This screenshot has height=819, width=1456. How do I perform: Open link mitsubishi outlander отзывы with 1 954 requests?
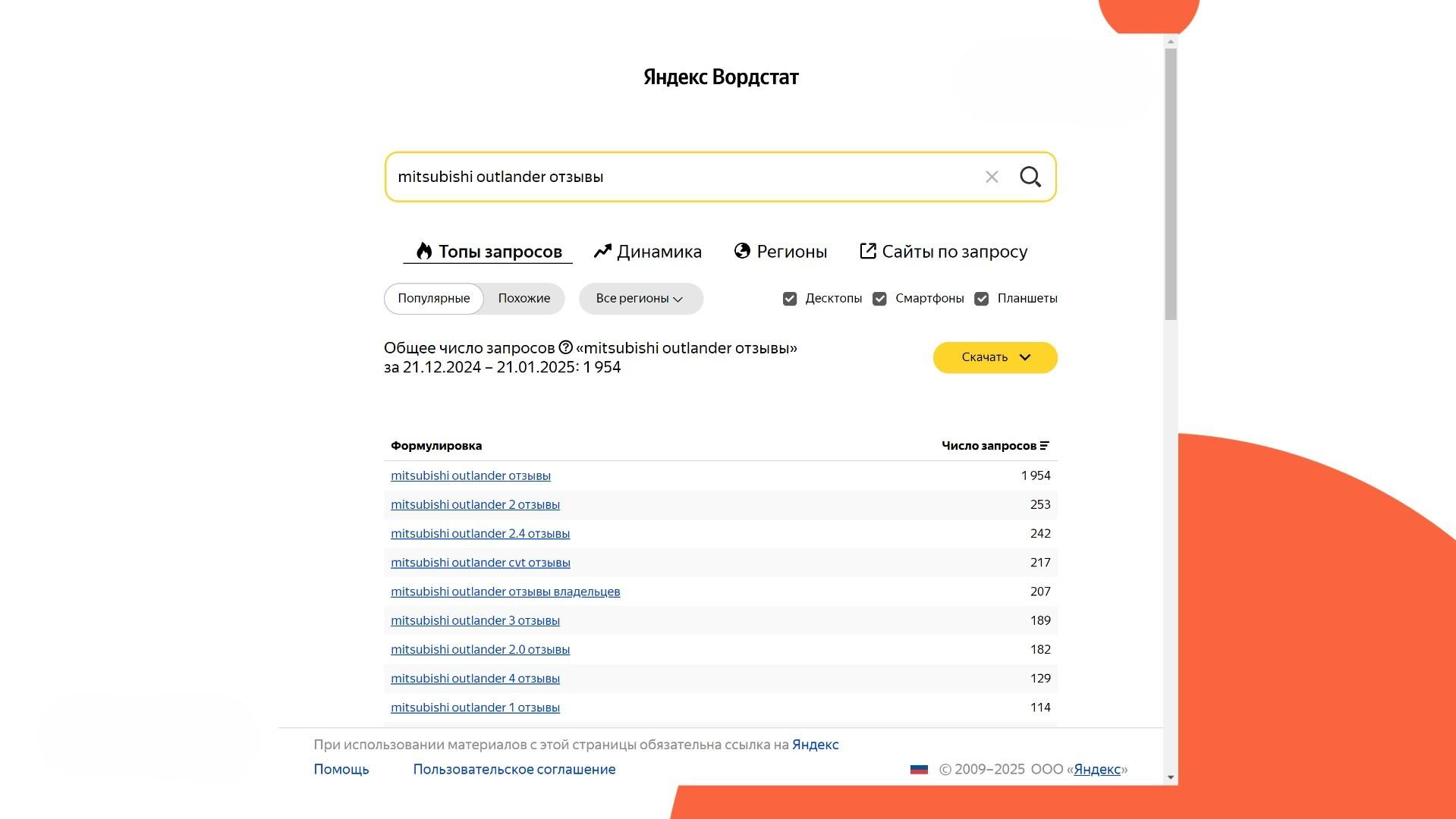[470, 476]
